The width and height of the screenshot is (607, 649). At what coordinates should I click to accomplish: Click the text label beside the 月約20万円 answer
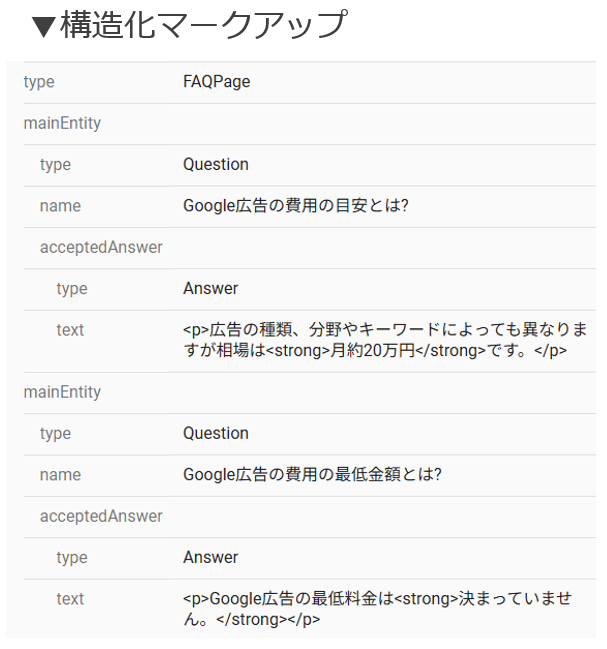point(70,330)
